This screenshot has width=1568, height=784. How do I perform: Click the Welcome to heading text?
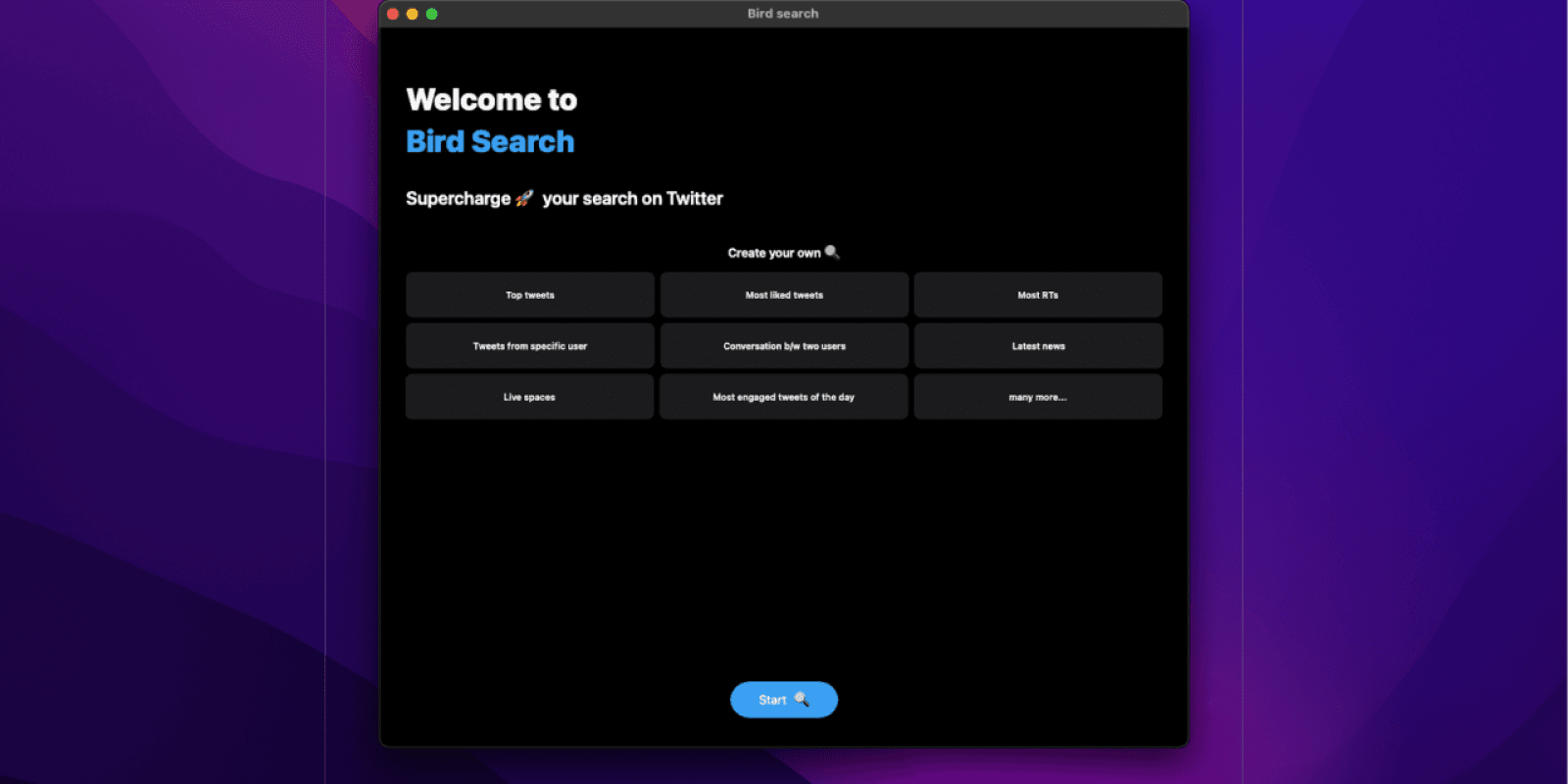click(491, 100)
